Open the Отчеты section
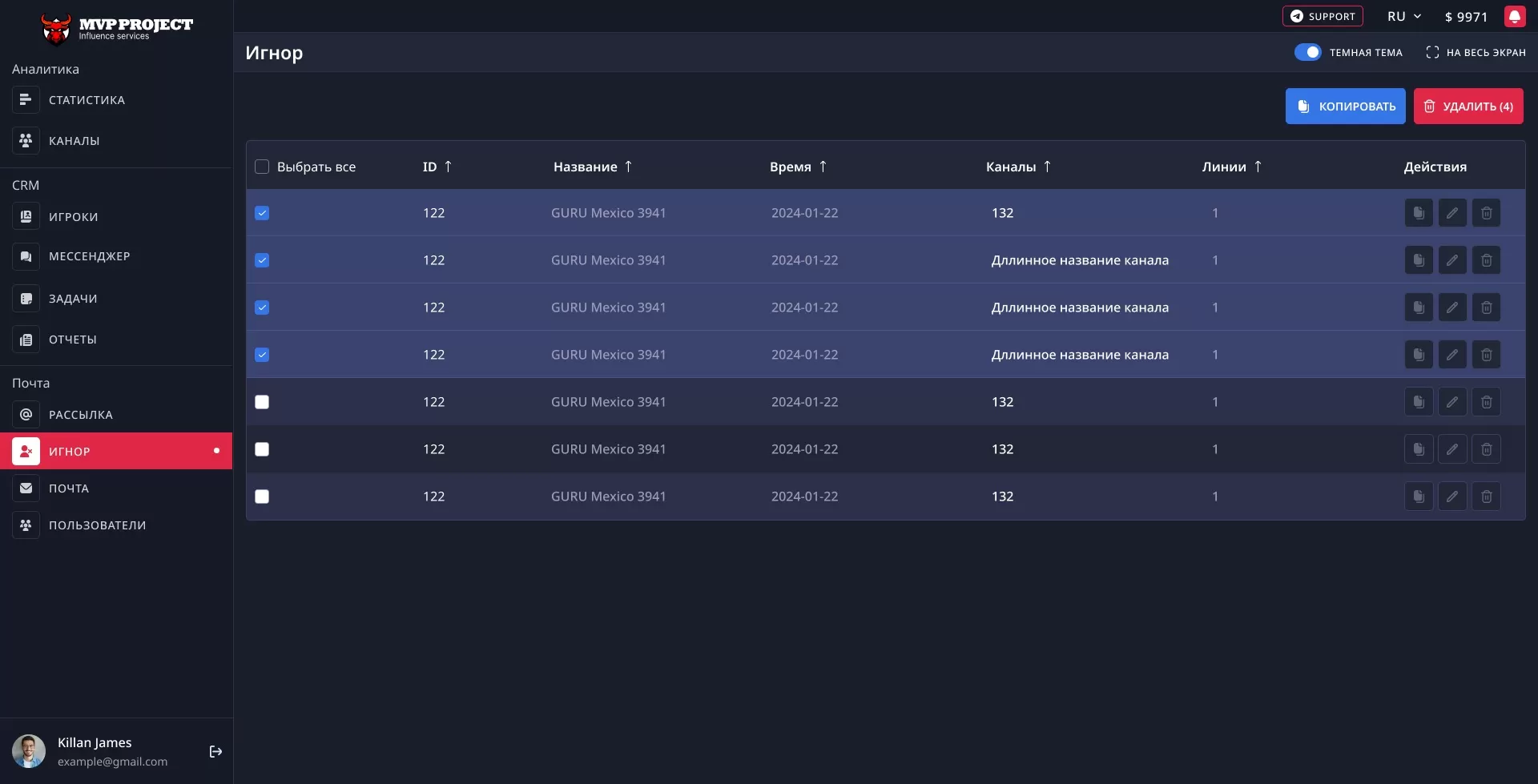This screenshot has width=1538, height=784. pyautogui.click(x=72, y=339)
